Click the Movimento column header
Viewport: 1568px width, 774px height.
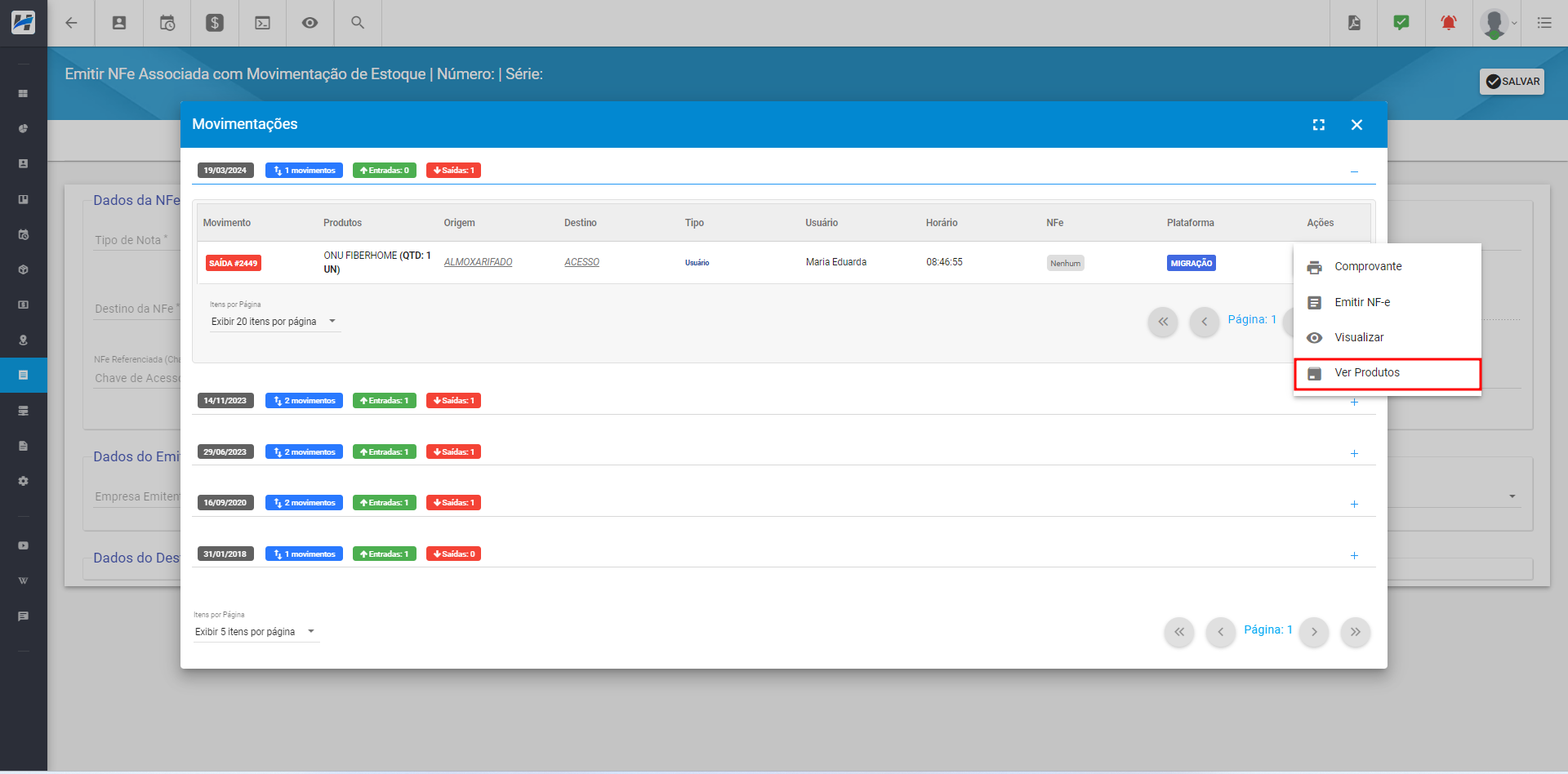(x=227, y=223)
